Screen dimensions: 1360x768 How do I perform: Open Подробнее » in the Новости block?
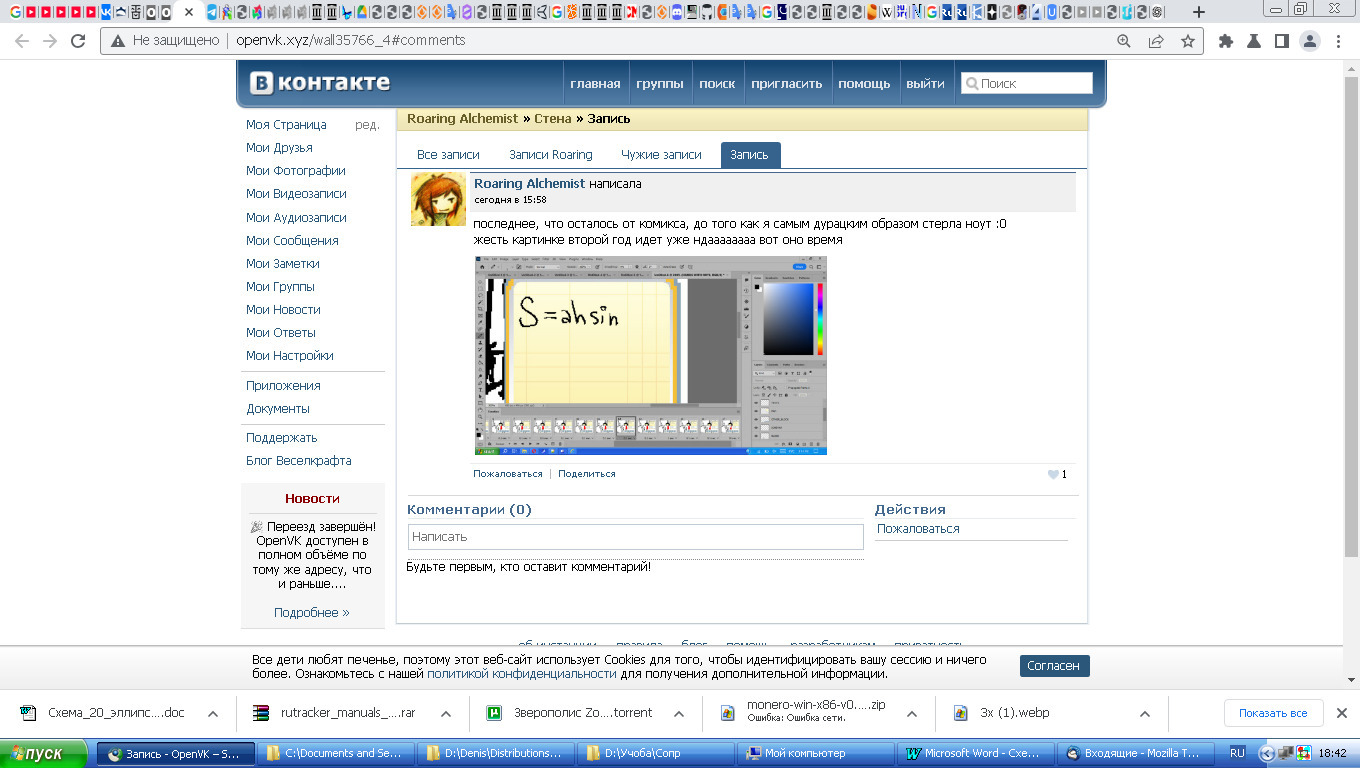tap(312, 613)
